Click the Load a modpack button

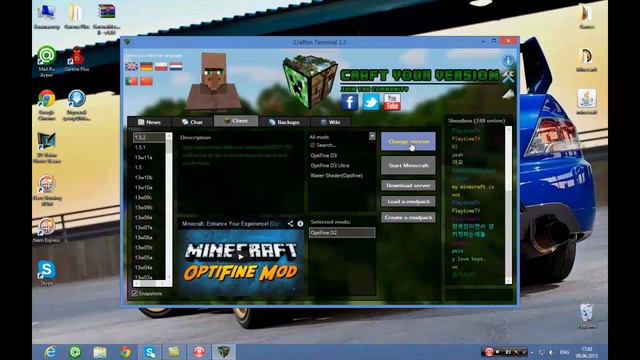click(x=408, y=201)
